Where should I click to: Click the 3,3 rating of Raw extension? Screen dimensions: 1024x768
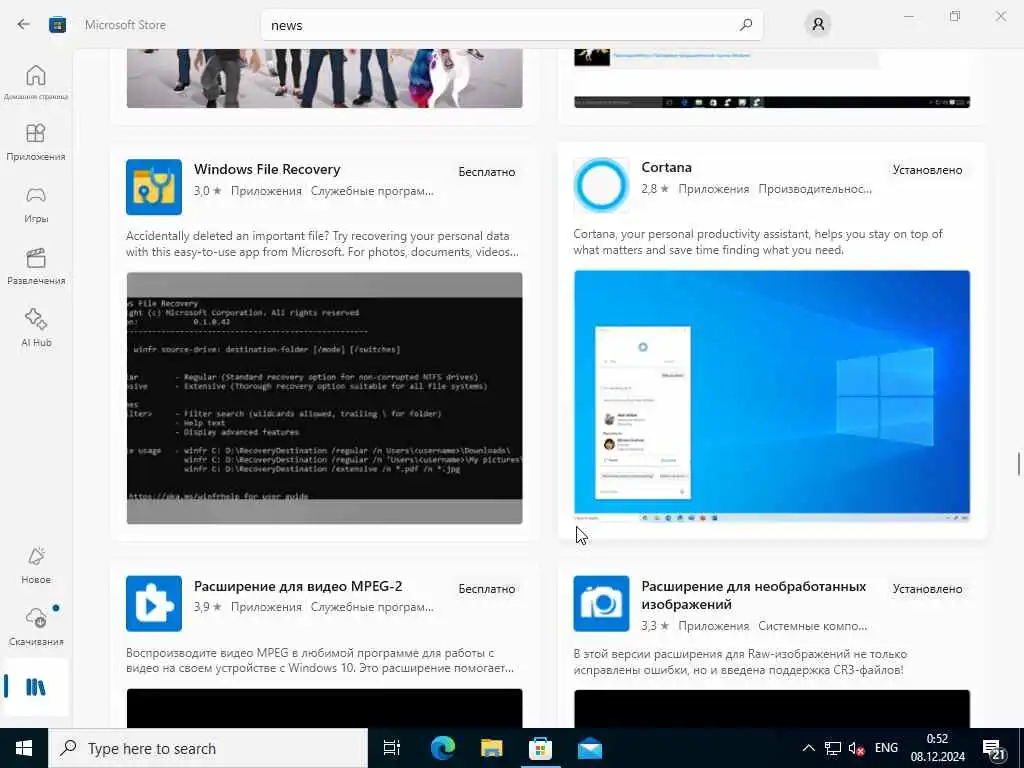pyautogui.click(x=654, y=626)
